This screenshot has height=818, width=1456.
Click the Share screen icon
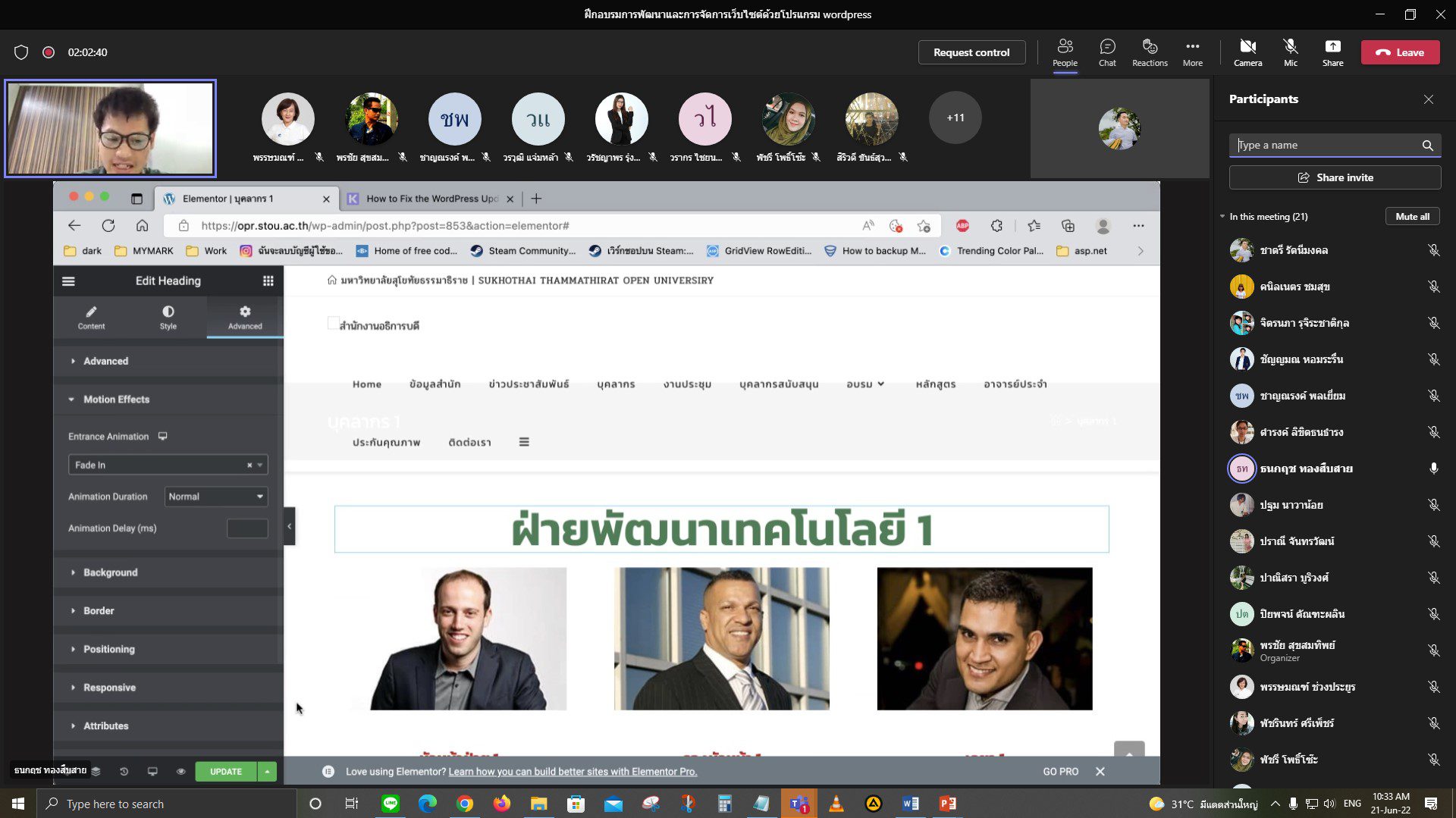tap(1332, 52)
